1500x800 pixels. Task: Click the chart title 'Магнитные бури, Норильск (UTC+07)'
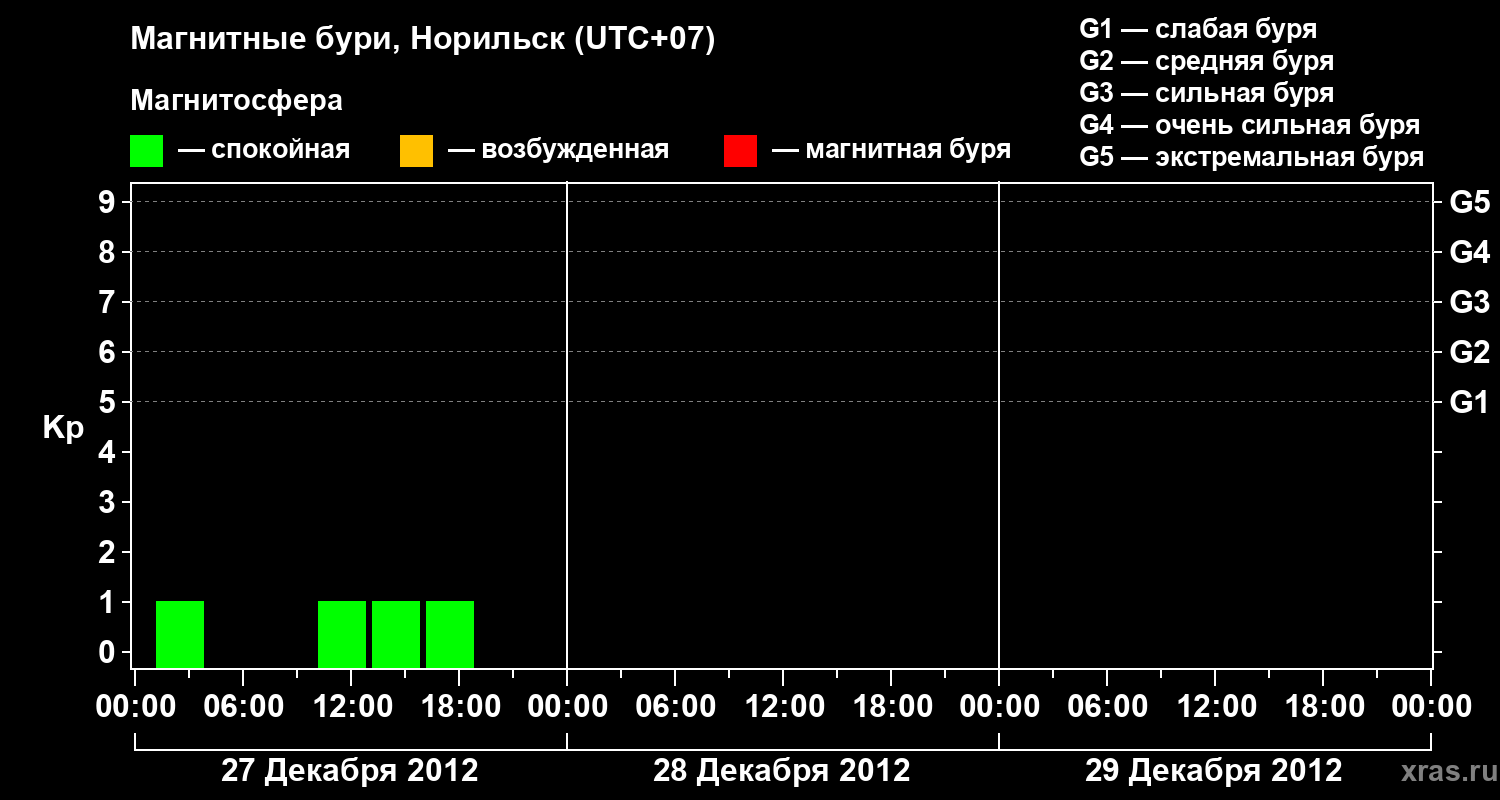tap(423, 40)
